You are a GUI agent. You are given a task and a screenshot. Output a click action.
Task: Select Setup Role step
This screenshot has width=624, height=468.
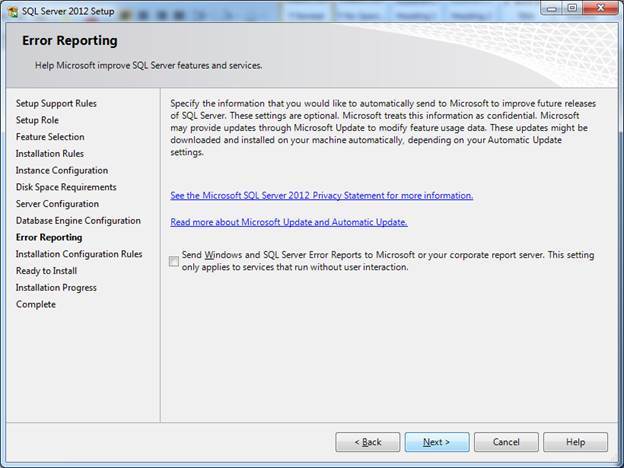click(37, 120)
